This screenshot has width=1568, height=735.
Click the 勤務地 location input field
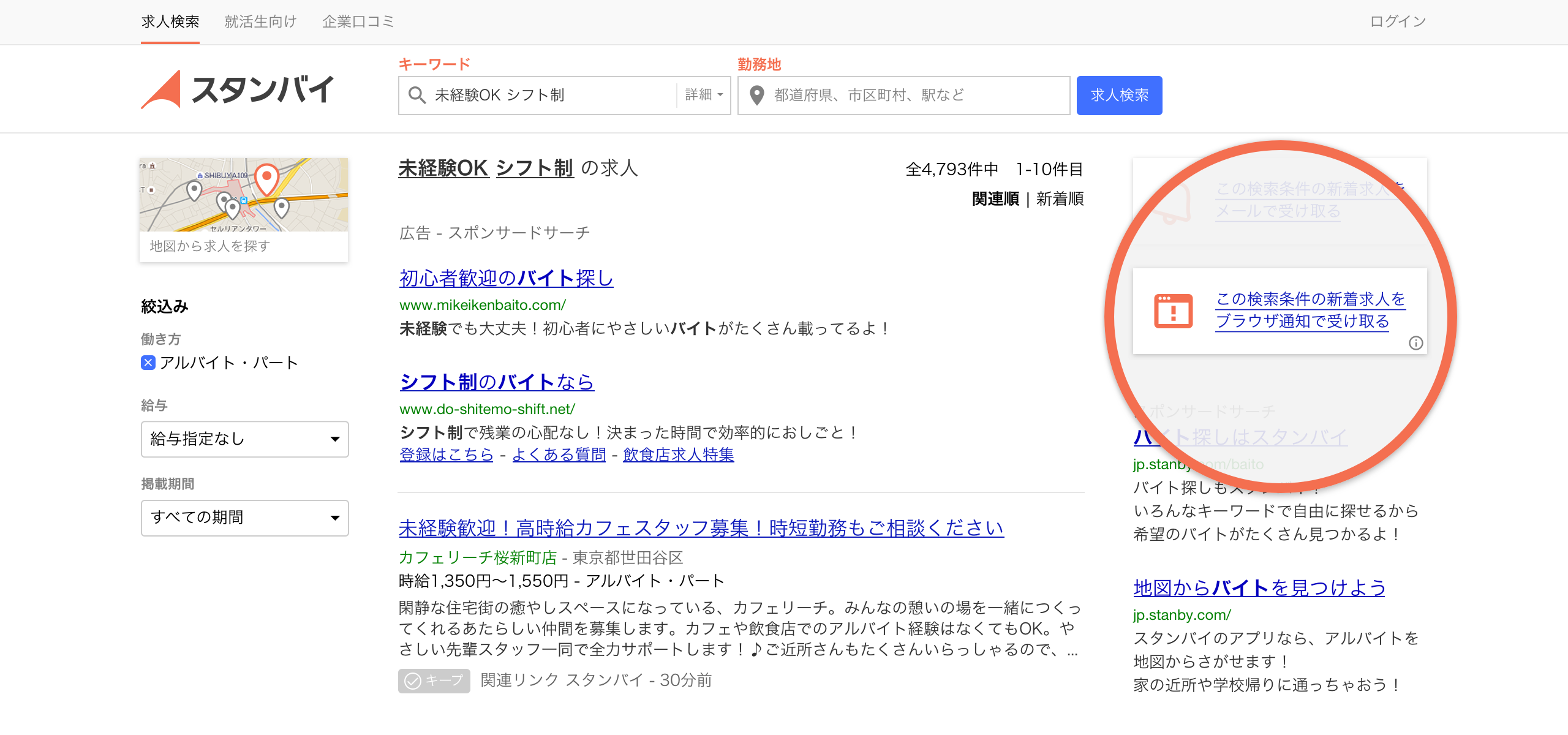913,96
